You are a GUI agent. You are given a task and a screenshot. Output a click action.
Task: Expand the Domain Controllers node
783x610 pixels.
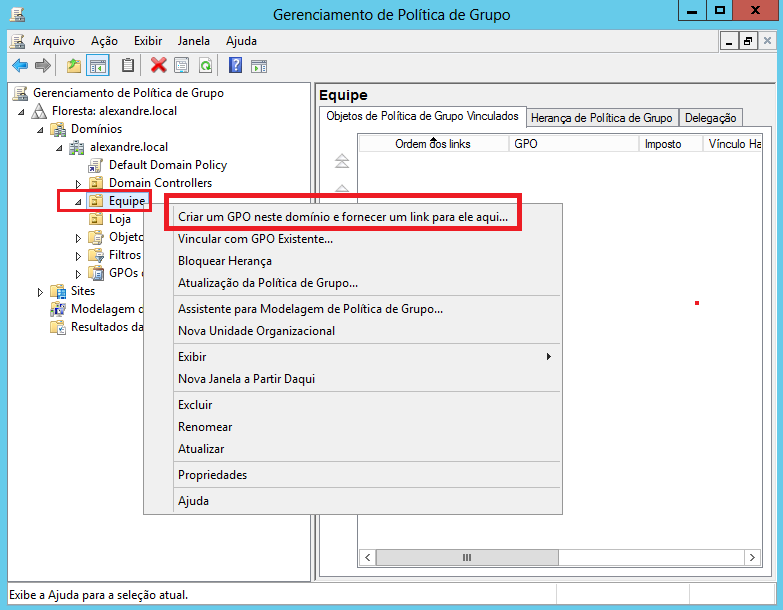click(78, 184)
